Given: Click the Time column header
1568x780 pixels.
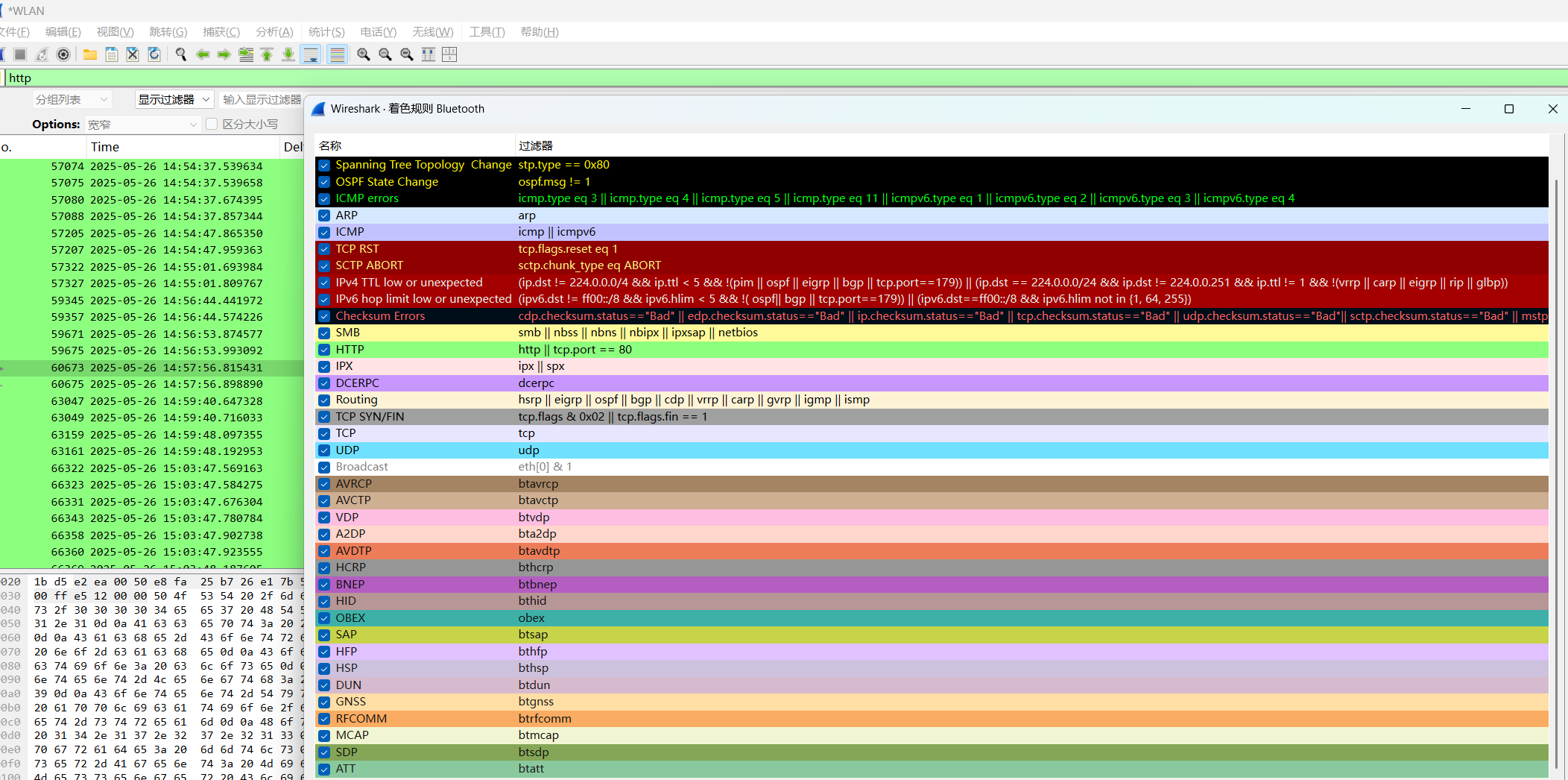Looking at the screenshot, I should click(183, 147).
